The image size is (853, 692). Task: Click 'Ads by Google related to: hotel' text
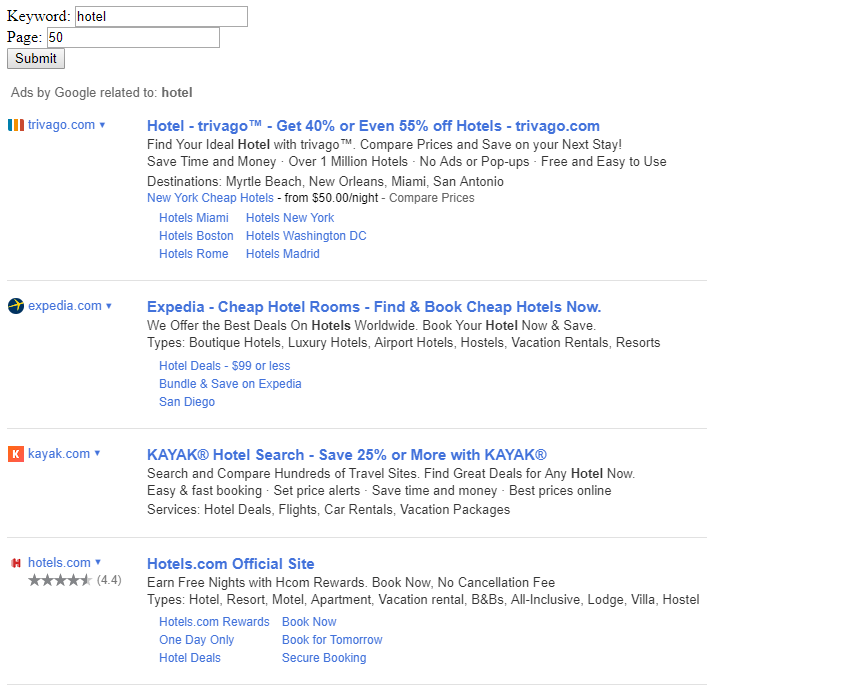click(x=102, y=92)
